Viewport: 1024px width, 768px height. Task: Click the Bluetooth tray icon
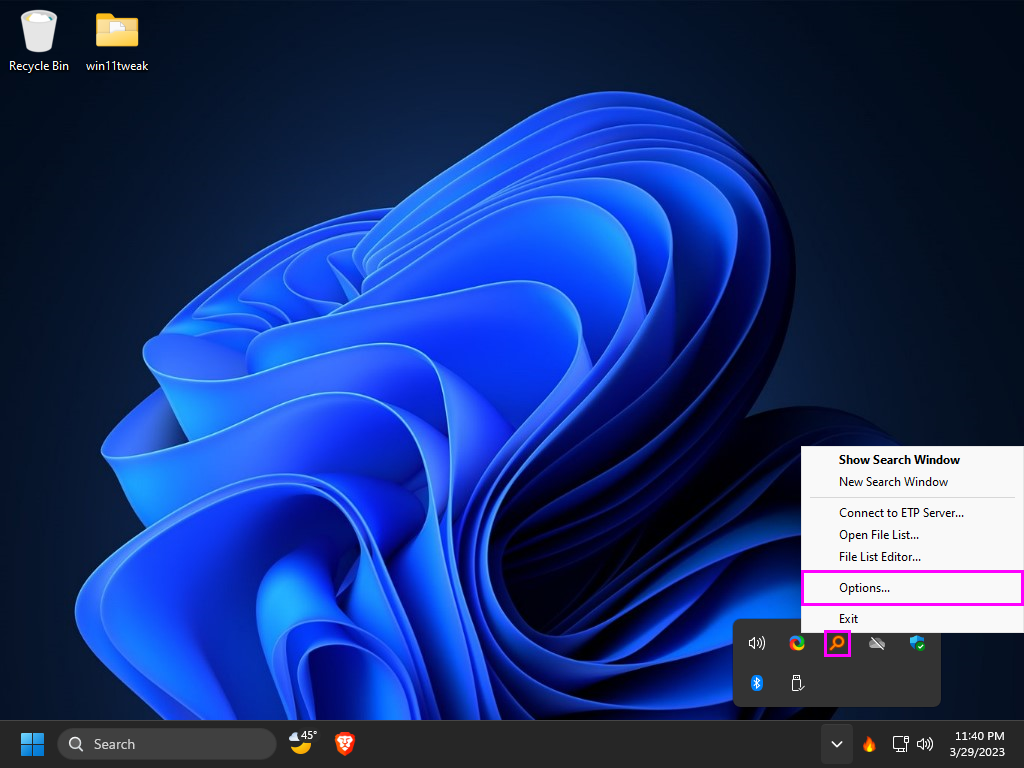[756, 683]
